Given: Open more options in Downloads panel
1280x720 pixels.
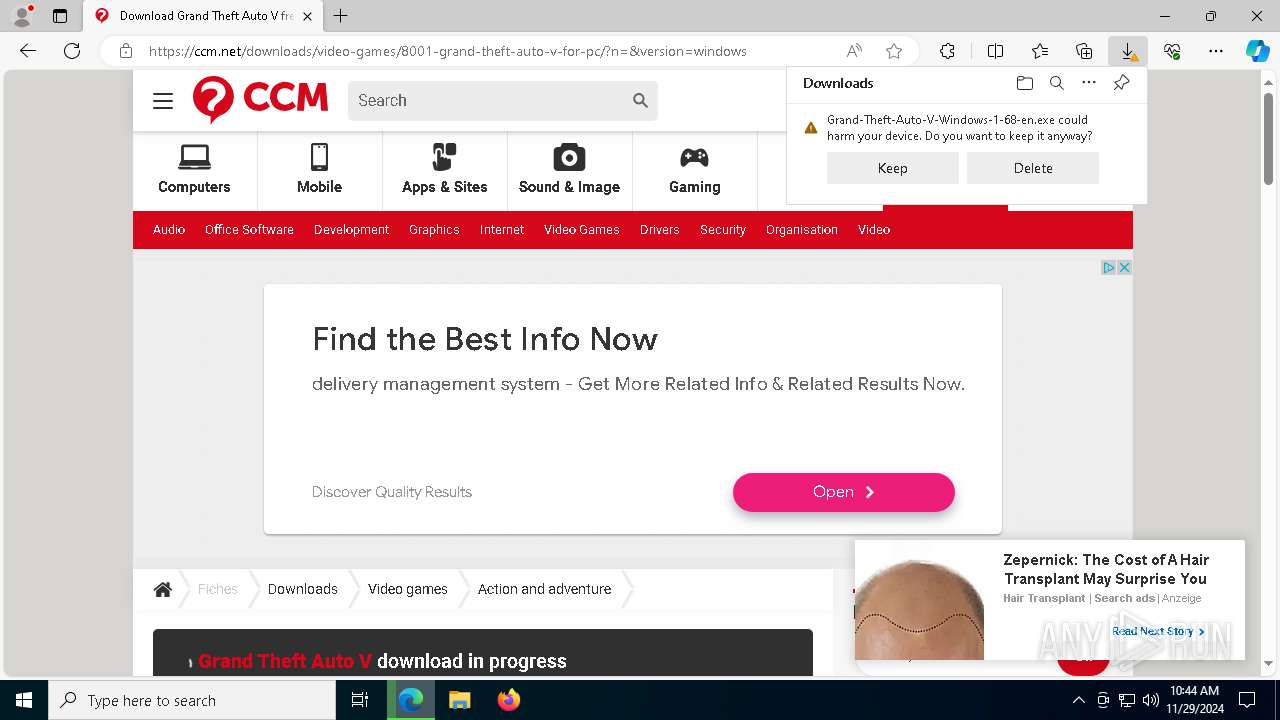Looking at the screenshot, I should coord(1089,83).
